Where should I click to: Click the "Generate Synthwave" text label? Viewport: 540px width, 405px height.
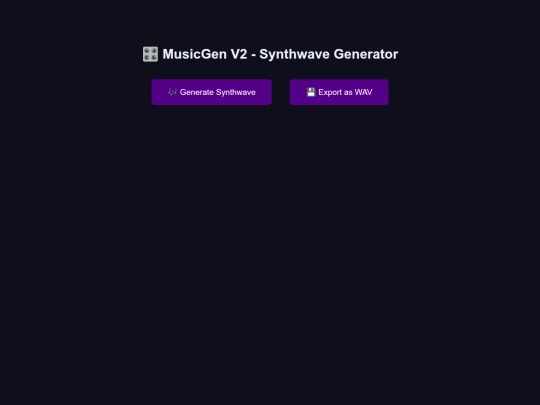[218, 92]
